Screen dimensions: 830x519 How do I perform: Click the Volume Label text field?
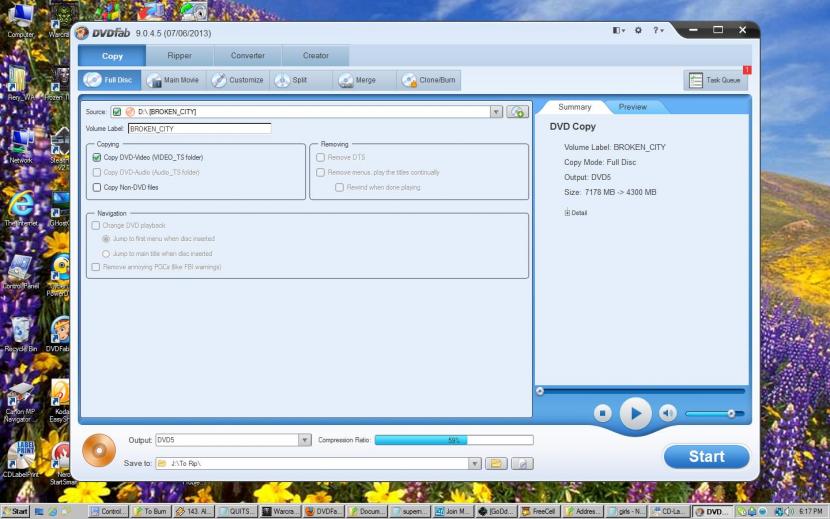(199, 128)
